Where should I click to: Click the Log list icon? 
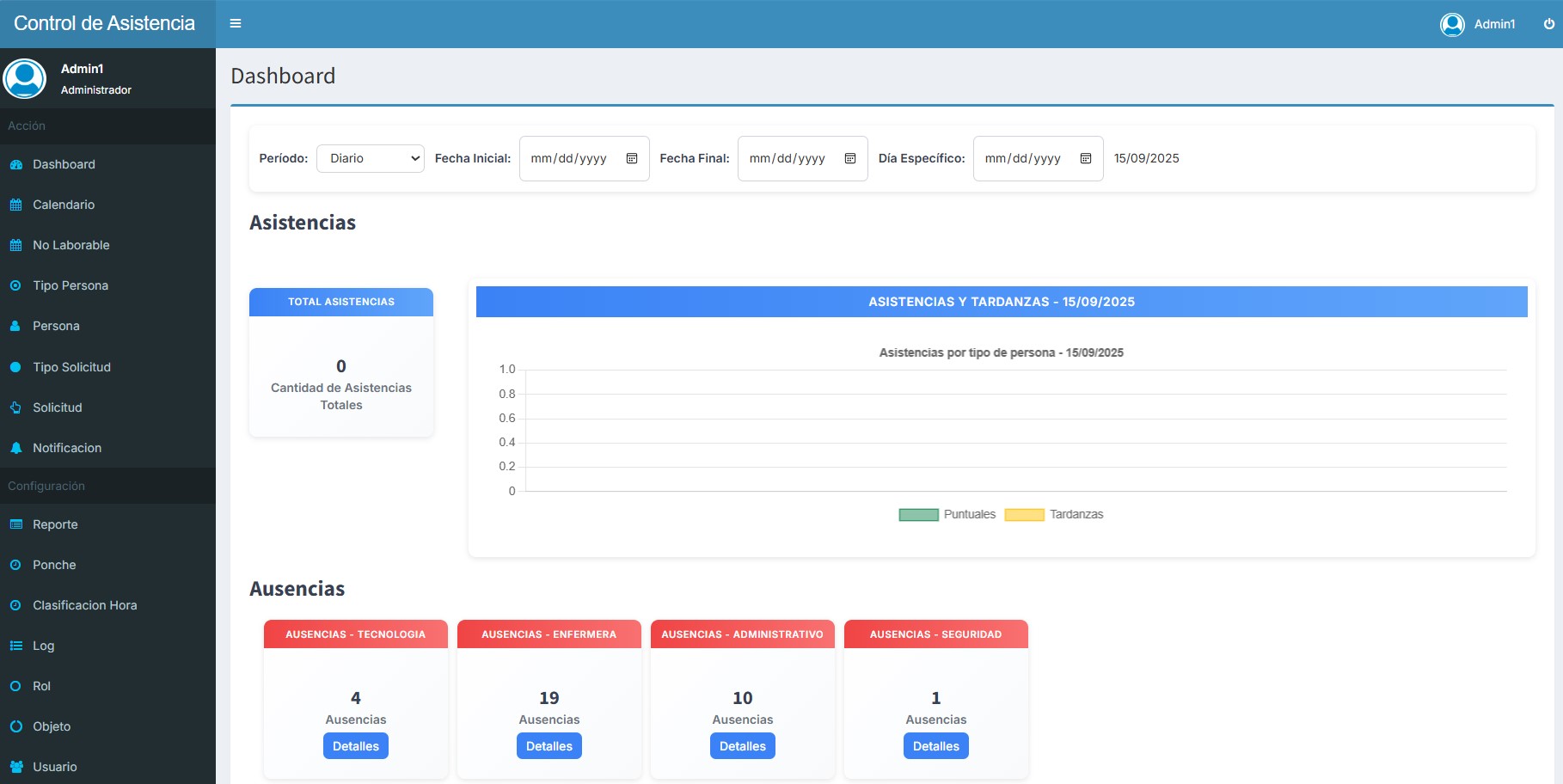pyautogui.click(x=15, y=646)
